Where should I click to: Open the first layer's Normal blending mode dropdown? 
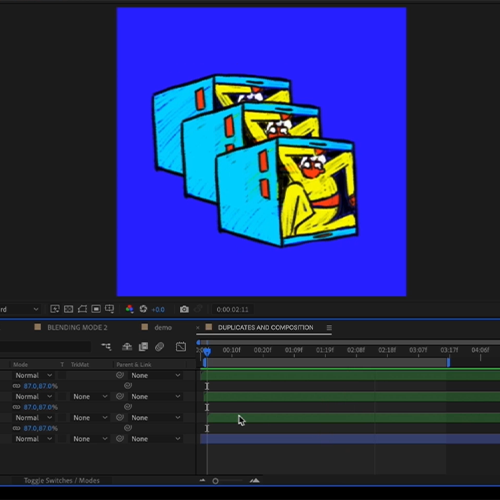[x=34, y=375]
